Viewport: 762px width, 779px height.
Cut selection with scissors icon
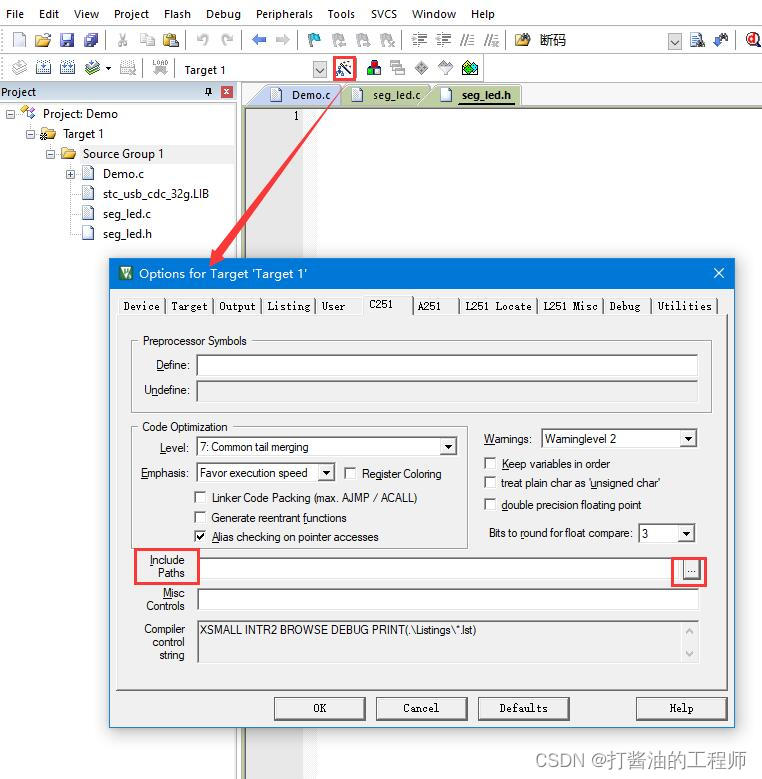(x=123, y=40)
